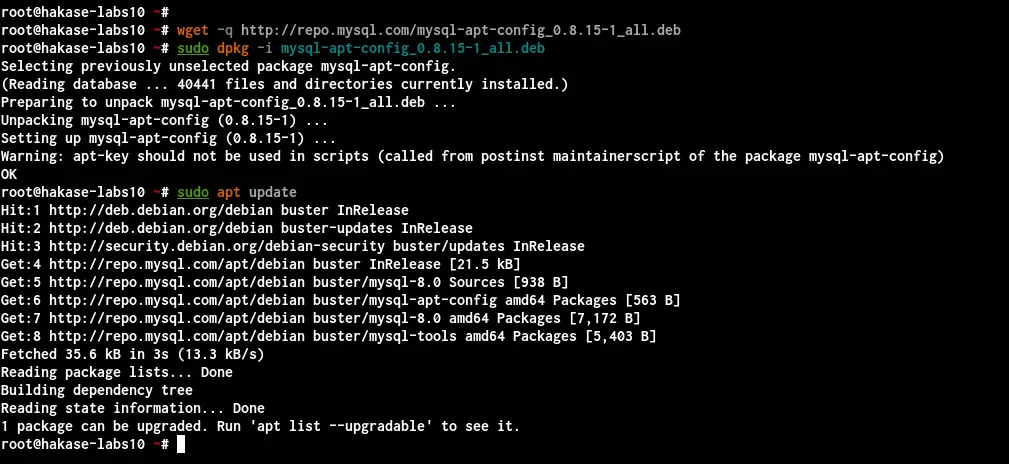The image size is (1009, 464).
Task: Click the 'Fetched 35.6 kB' summary line
Action: pos(133,354)
